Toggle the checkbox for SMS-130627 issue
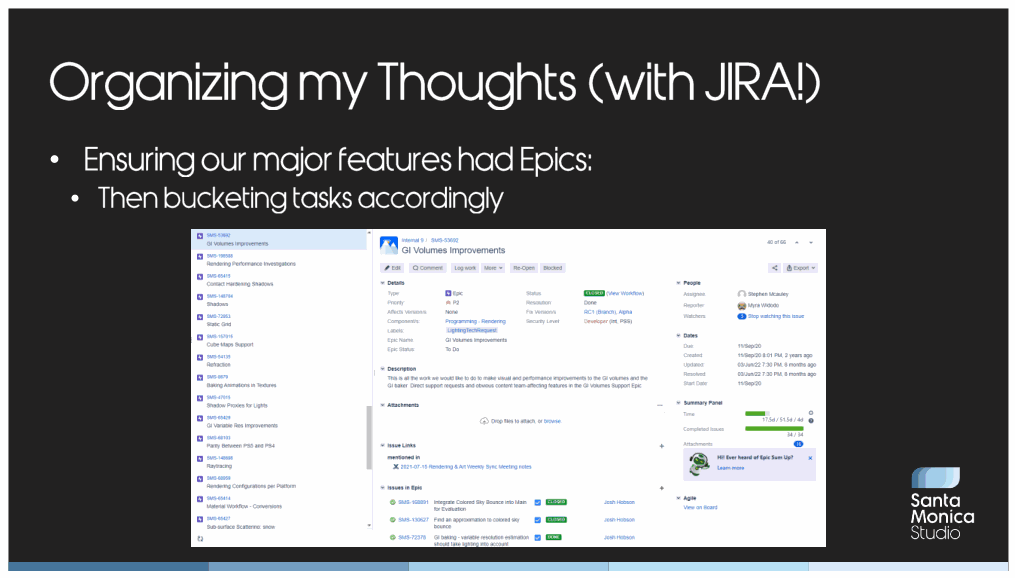Viewport: 1015px width, 578px height. [x=537, y=520]
